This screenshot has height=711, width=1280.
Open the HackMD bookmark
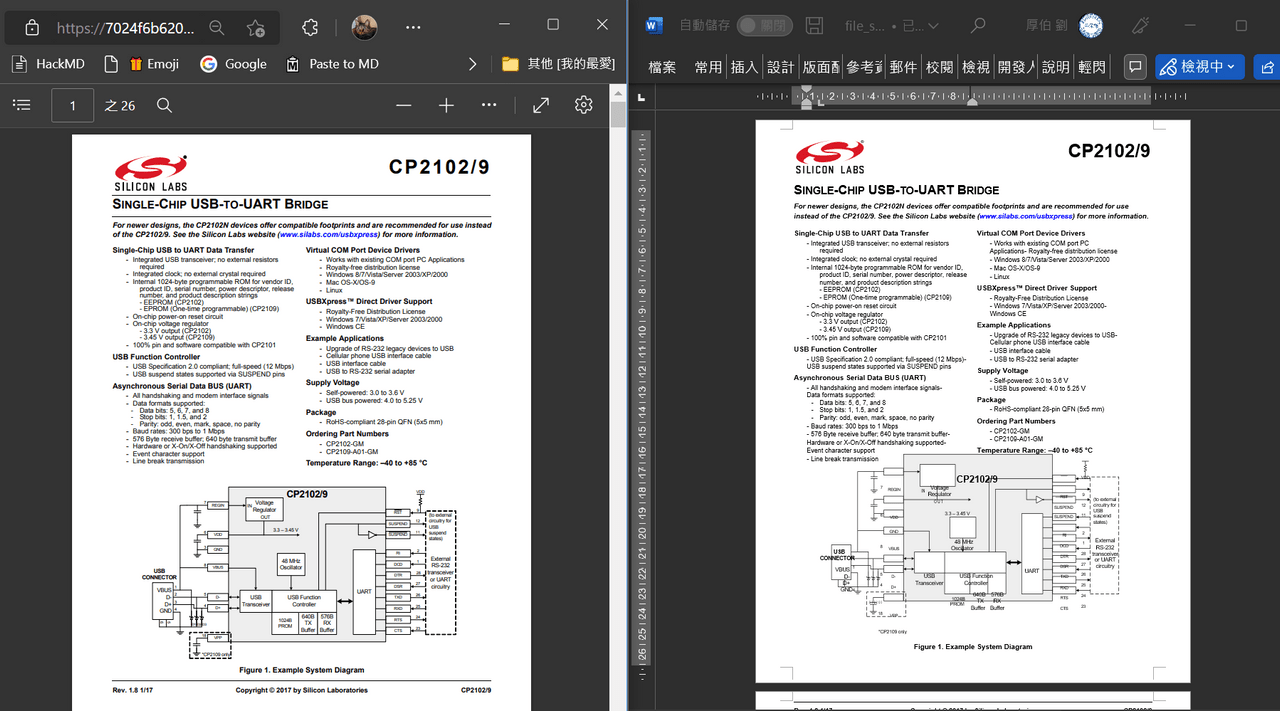point(48,64)
